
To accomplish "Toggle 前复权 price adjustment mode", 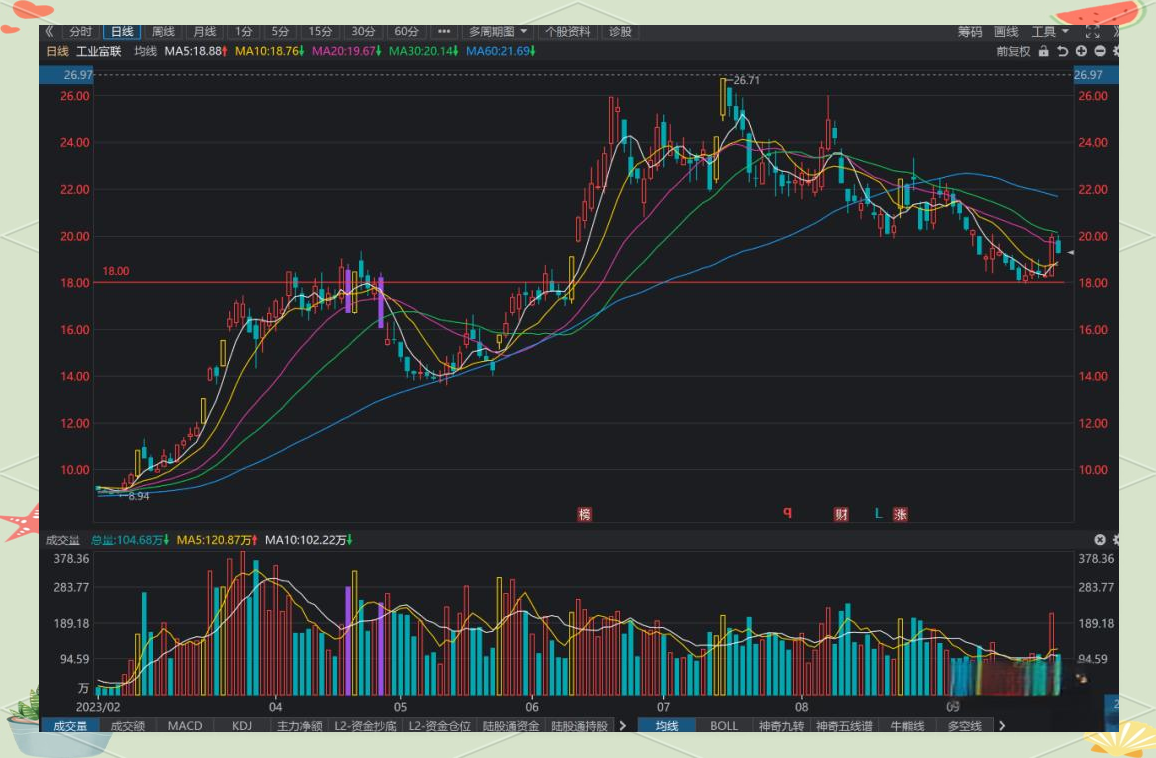I will (1013, 51).
